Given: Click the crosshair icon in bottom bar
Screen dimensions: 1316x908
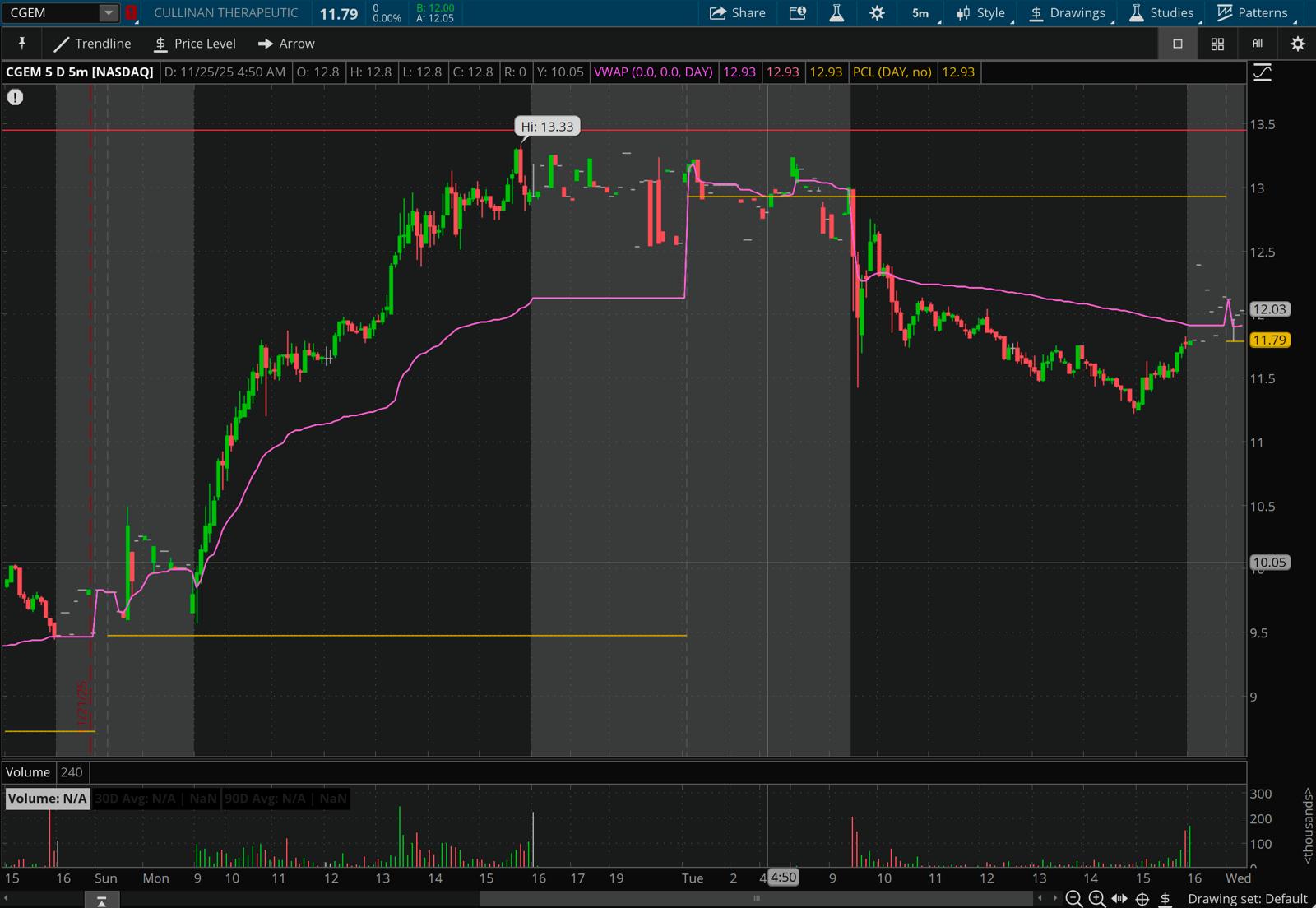Looking at the screenshot, I should pyautogui.click(x=1142, y=899).
